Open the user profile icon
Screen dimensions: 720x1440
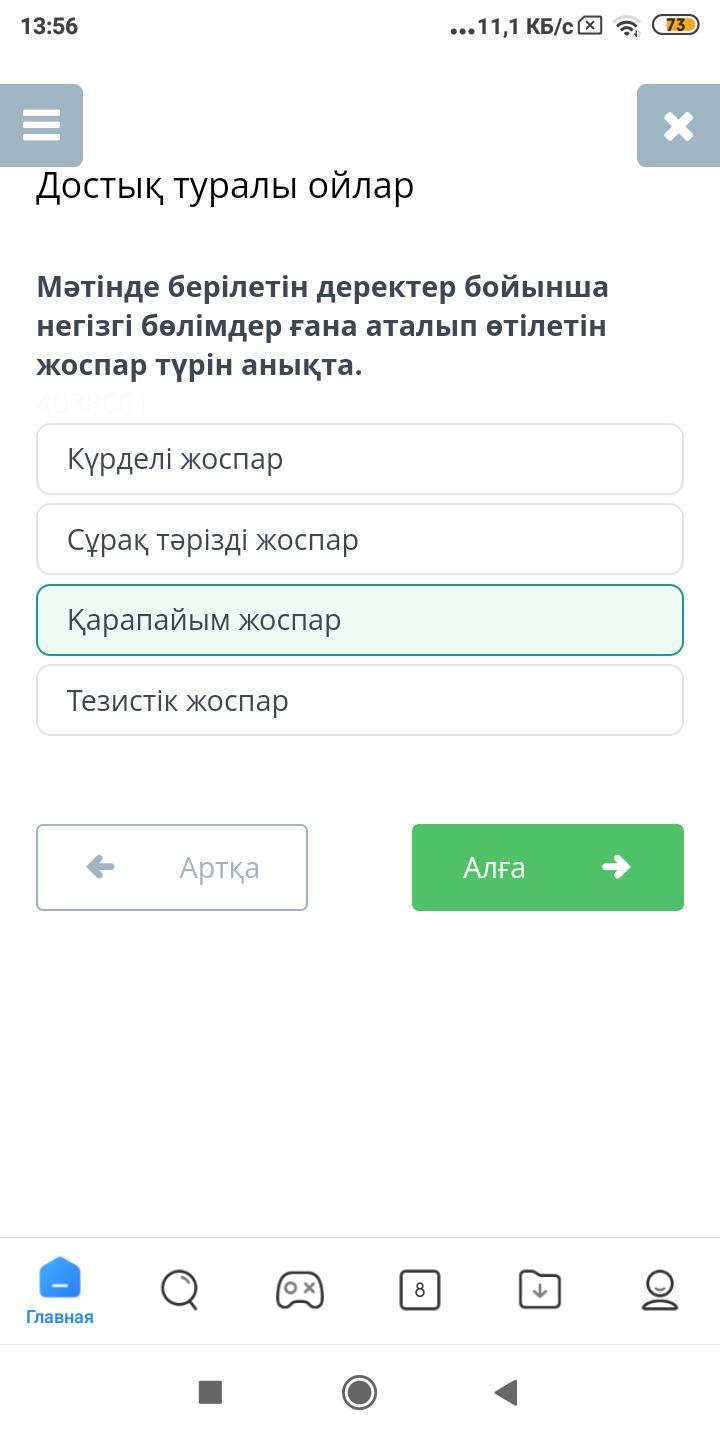coord(660,1289)
